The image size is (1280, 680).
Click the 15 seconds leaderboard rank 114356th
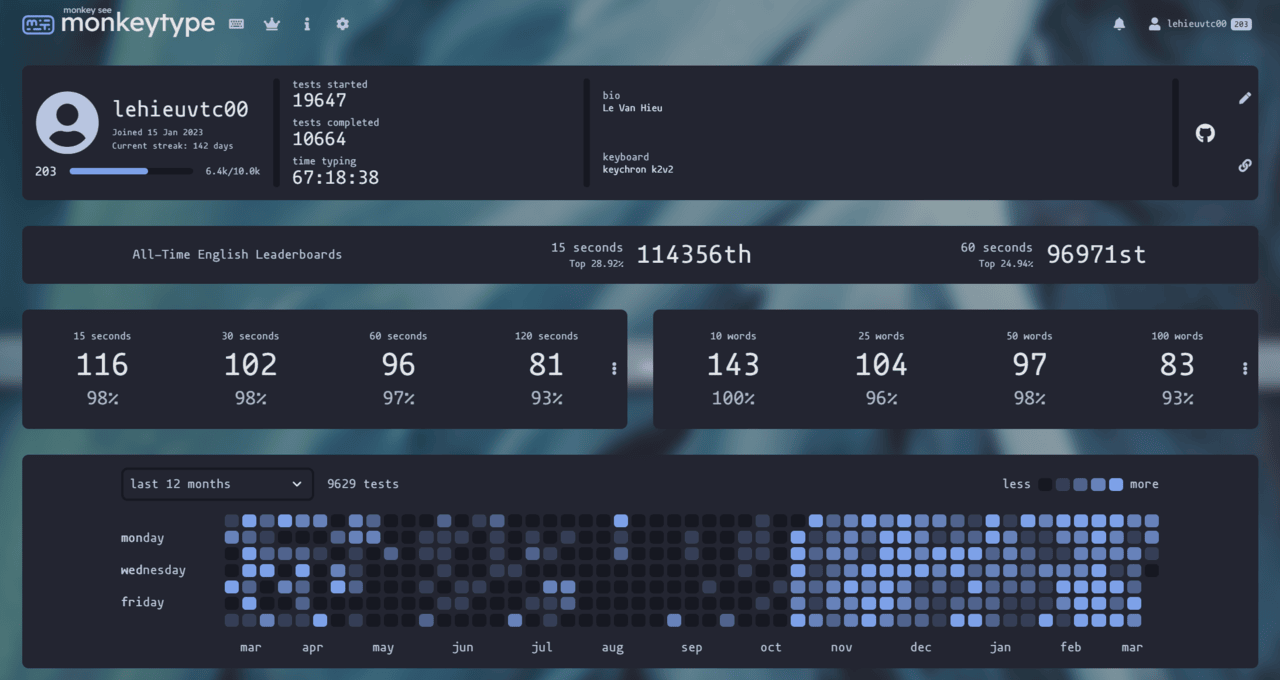(x=693, y=254)
